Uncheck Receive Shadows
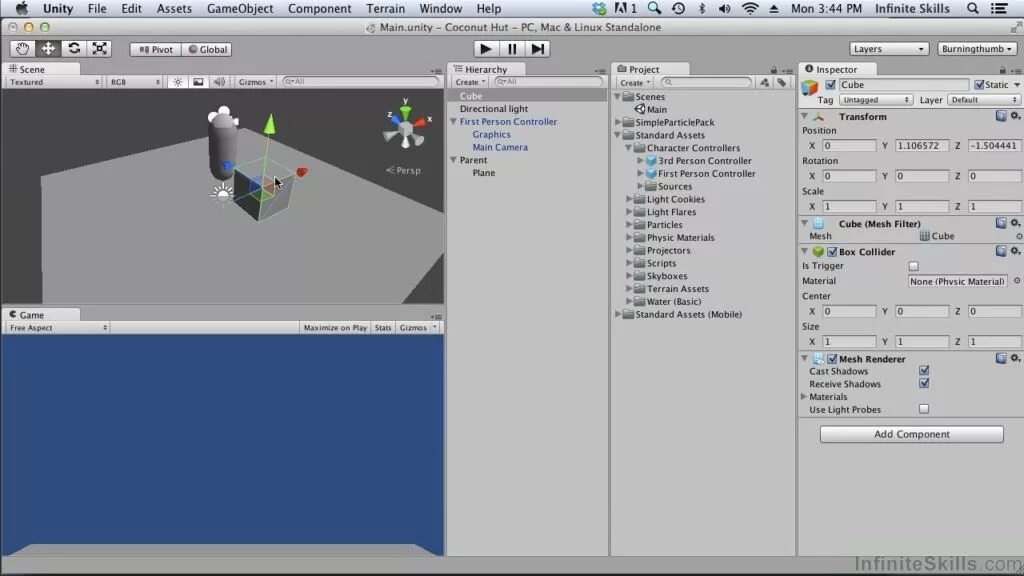This screenshot has height=576, width=1024. 923,383
